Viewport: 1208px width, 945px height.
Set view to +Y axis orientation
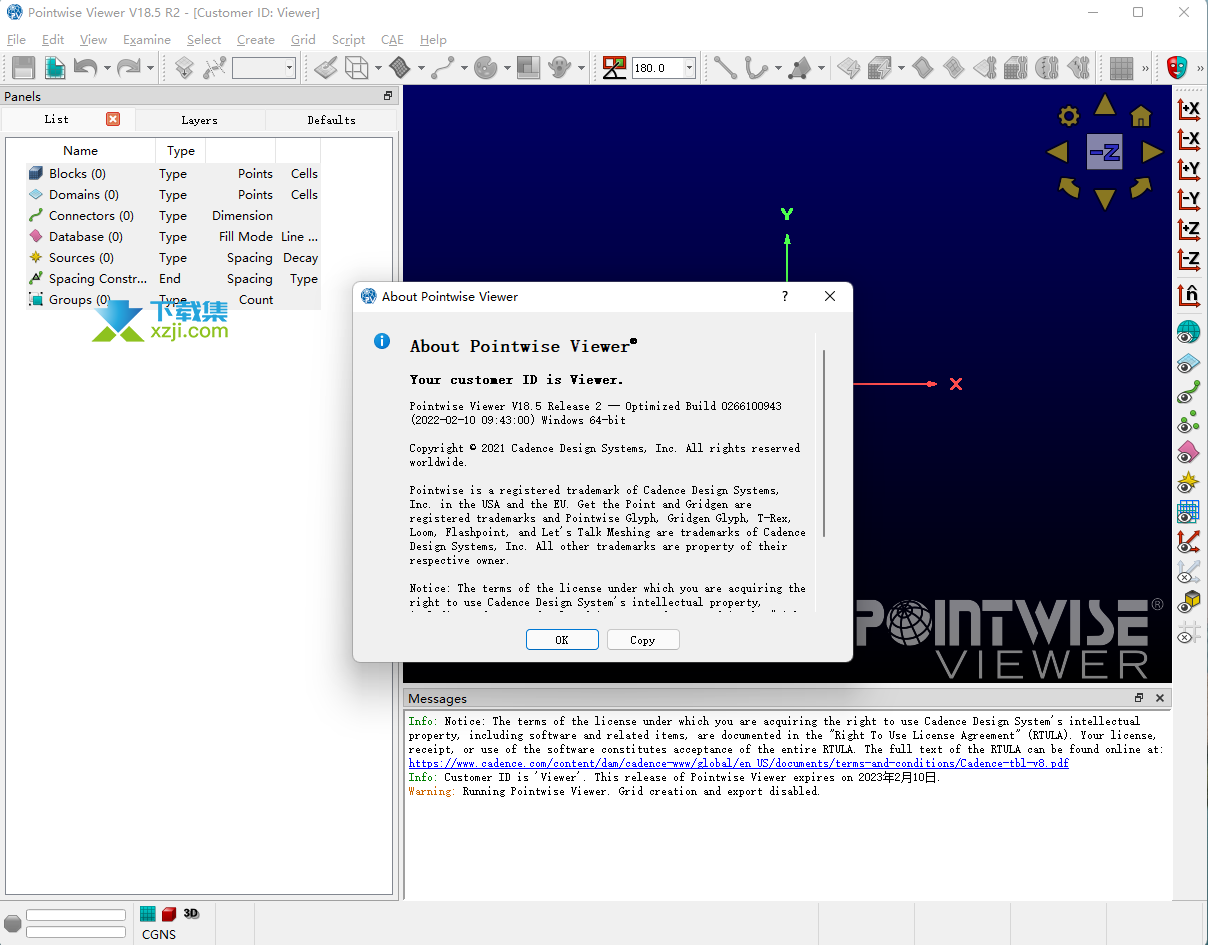(1188, 169)
